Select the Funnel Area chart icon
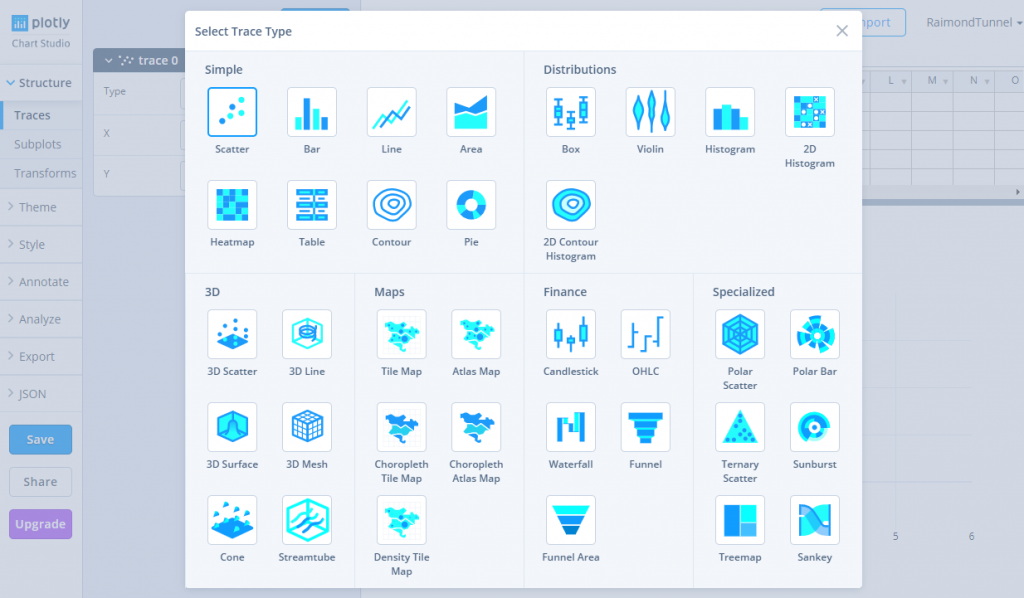The width and height of the screenshot is (1024, 598). pyautogui.click(x=570, y=520)
